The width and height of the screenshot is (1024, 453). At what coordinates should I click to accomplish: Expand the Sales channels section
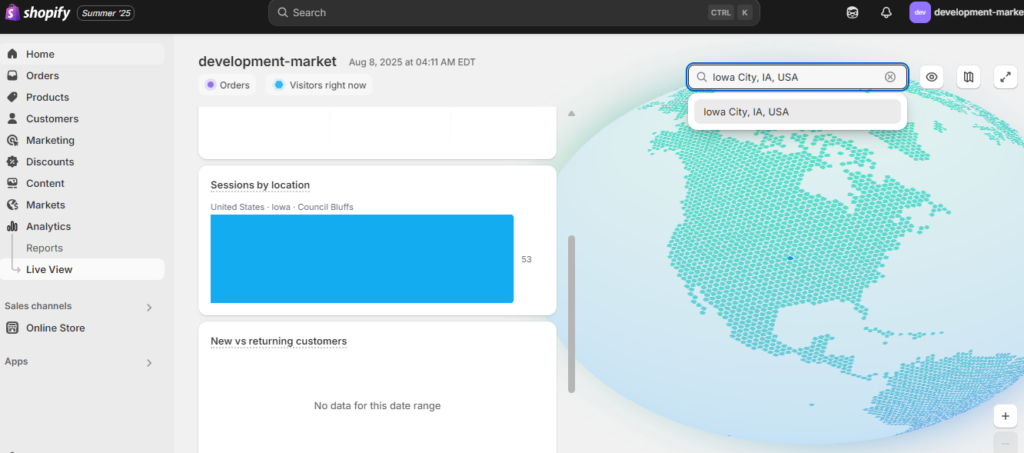point(149,307)
